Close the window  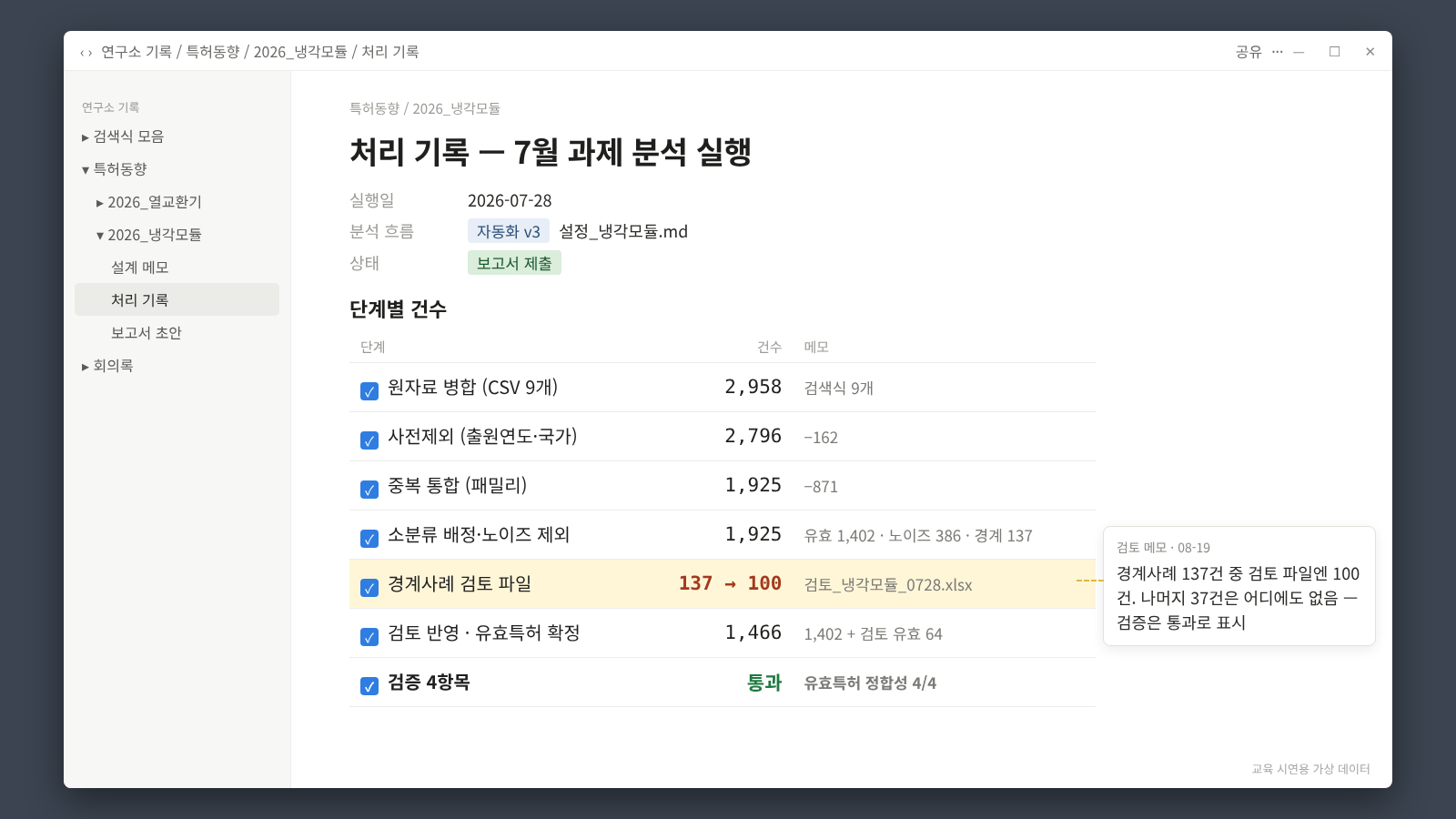[1370, 52]
